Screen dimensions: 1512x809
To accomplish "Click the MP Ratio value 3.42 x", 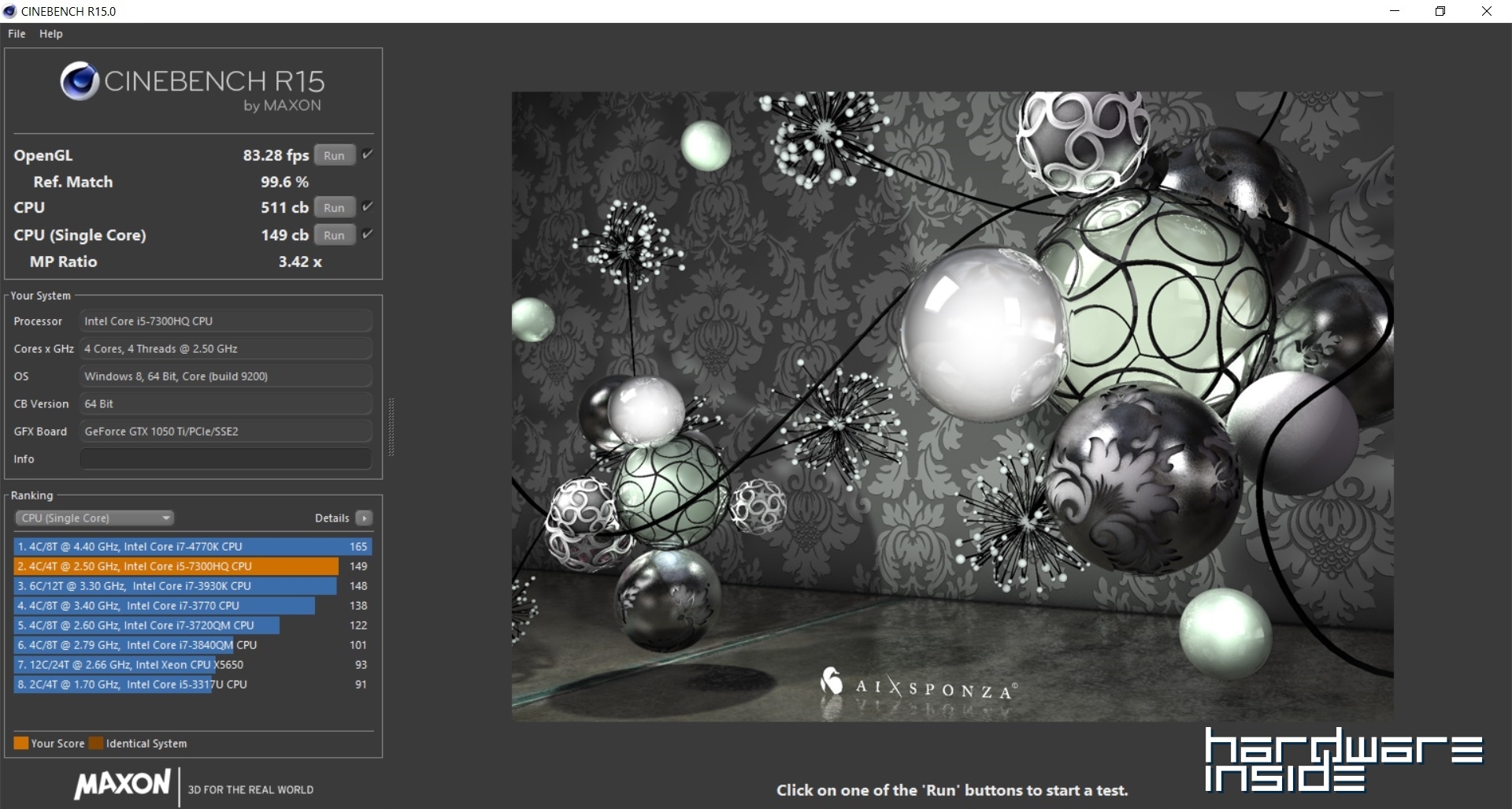I will [300, 262].
